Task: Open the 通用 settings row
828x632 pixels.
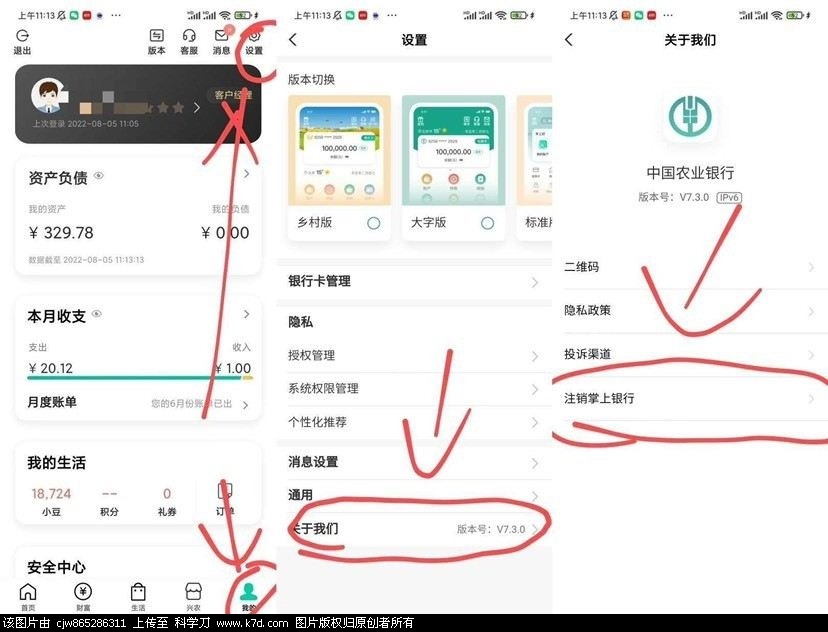Action: (415, 495)
